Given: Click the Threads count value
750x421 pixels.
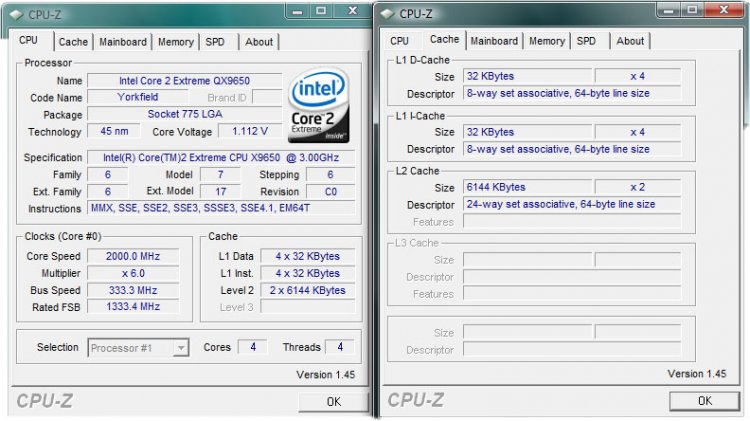Looking at the screenshot, I should [x=340, y=347].
